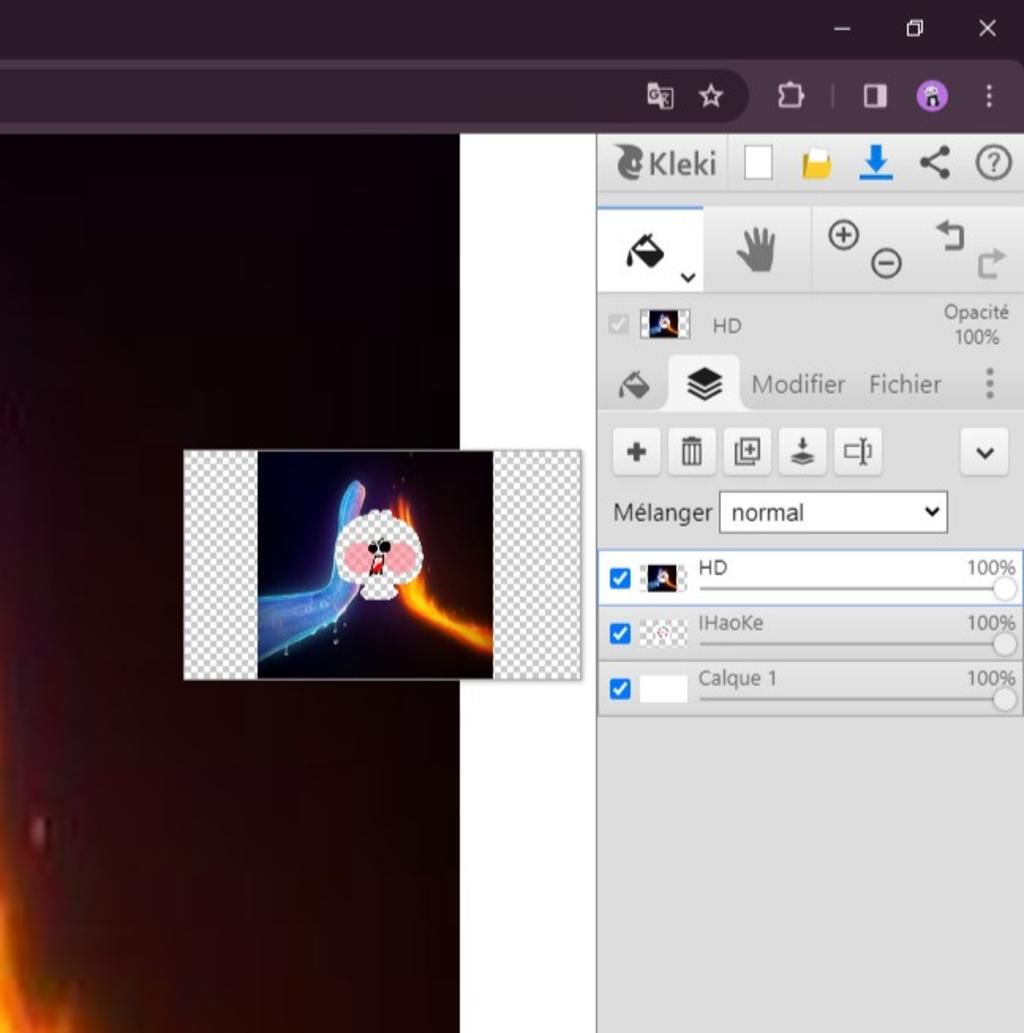Expand tool options arrow under paint bucket

pos(688,277)
